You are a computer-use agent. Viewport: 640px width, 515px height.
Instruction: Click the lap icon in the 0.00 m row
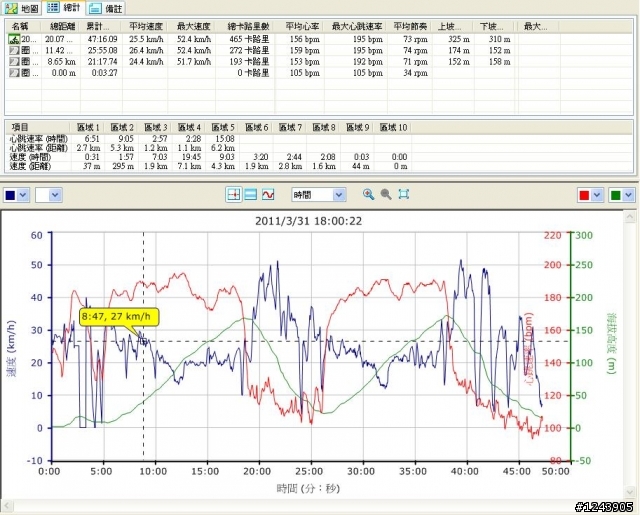click(x=14, y=73)
